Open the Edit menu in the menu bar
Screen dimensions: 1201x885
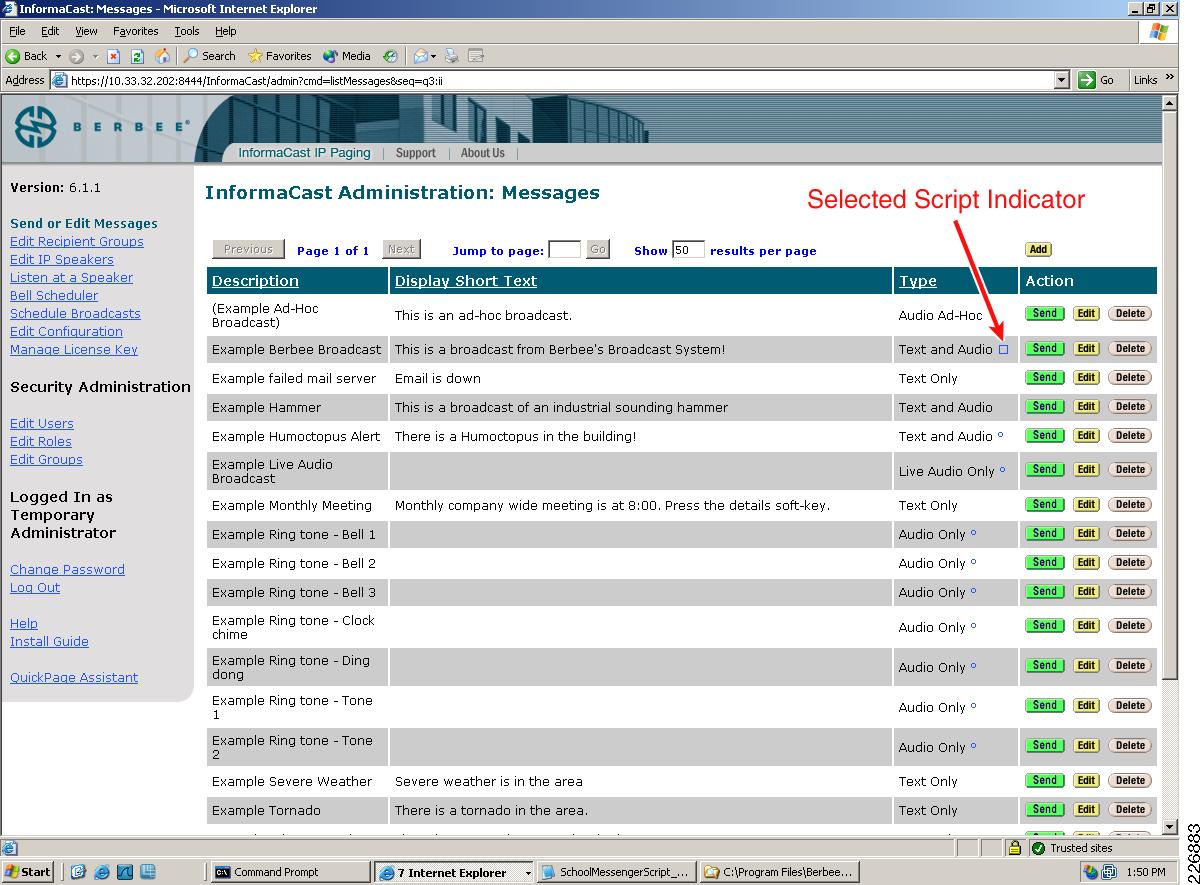50,31
